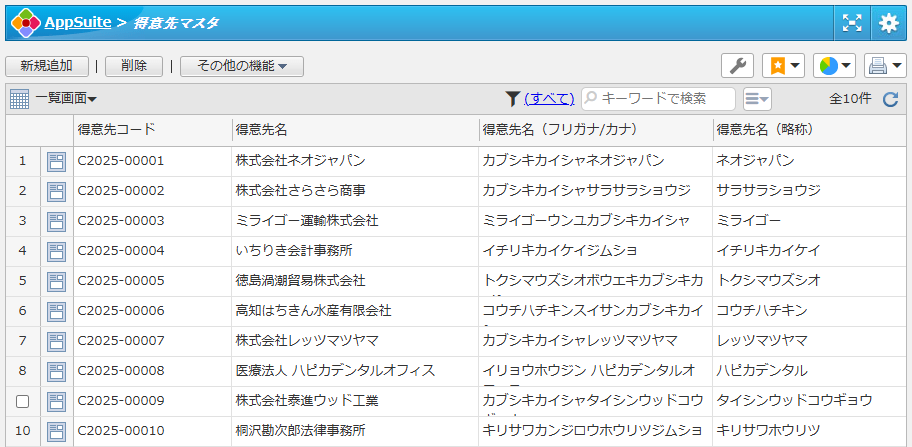912x447 pixels.
Task: Sort by 得意先コード column header
Action: pos(116,130)
